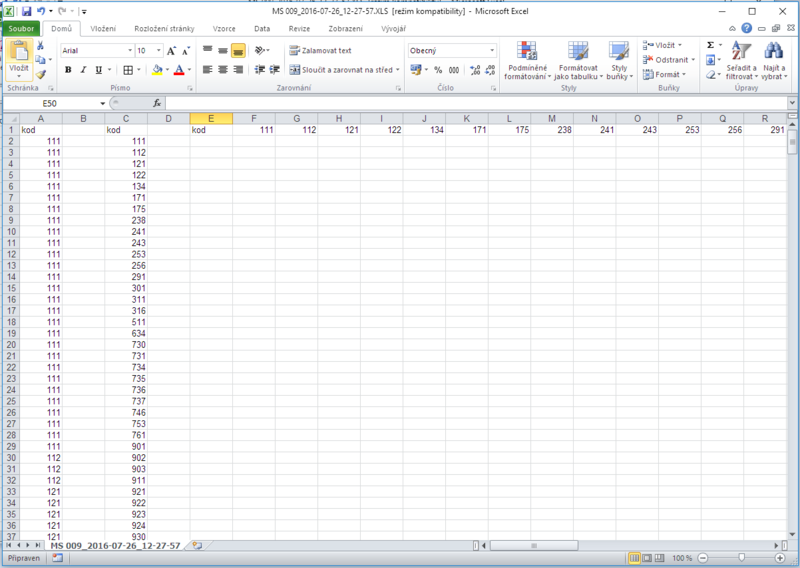Open the font size dropdown
Viewport: 800px width, 568px height.
(x=159, y=51)
